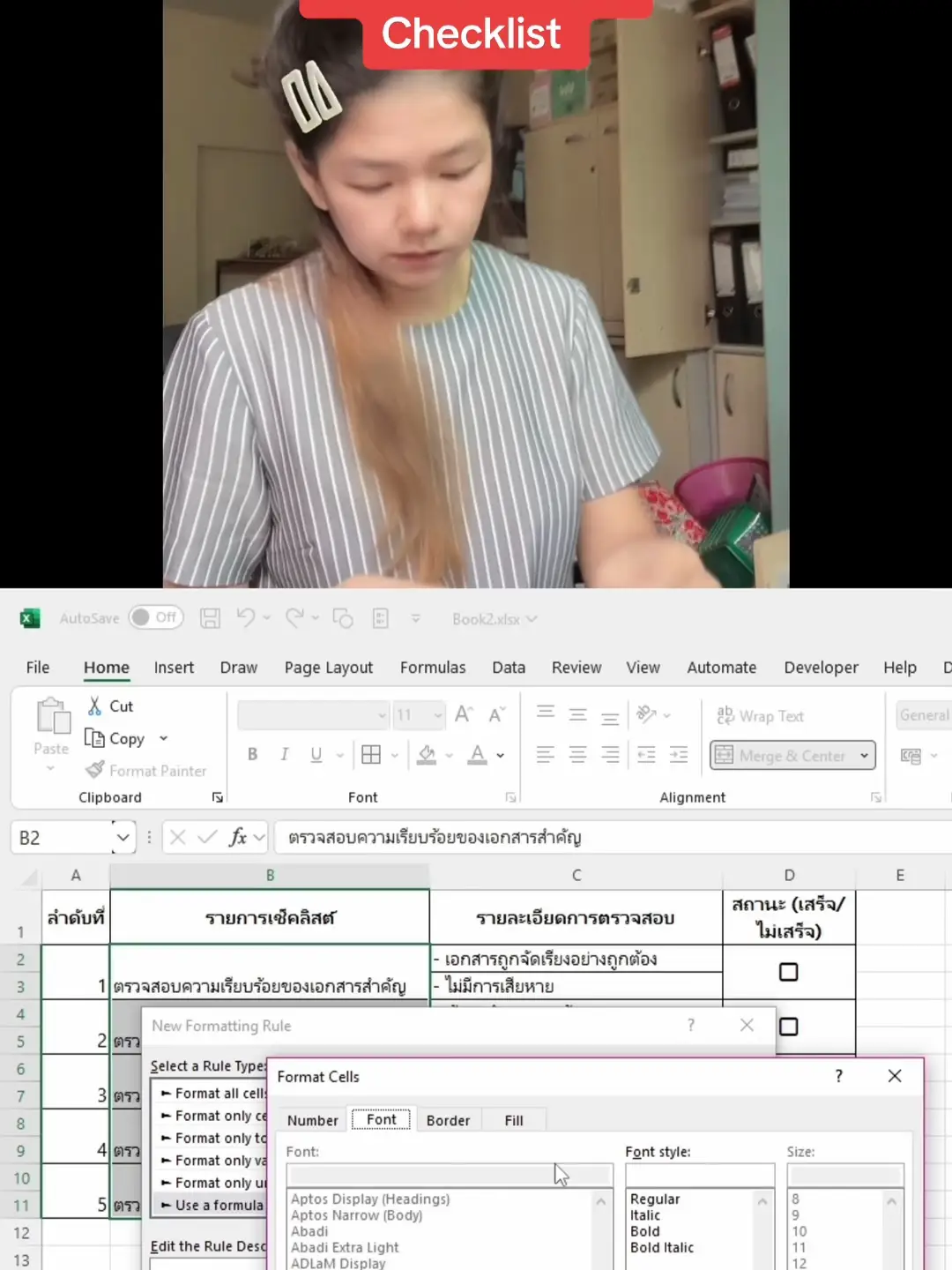Open the General number format dropdown
Viewport: 952px width, 1270px height.
pyautogui.click(x=927, y=714)
